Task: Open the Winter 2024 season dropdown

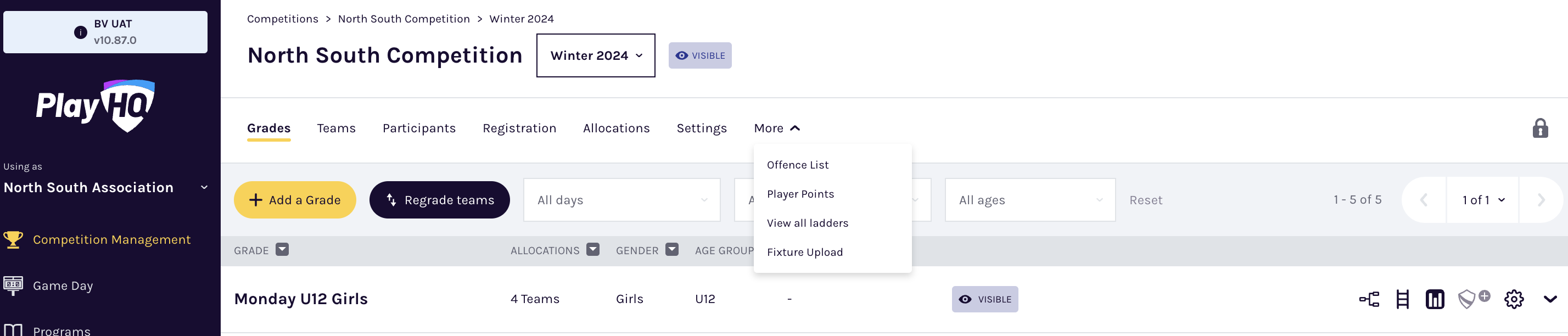Action: tap(595, 55)
